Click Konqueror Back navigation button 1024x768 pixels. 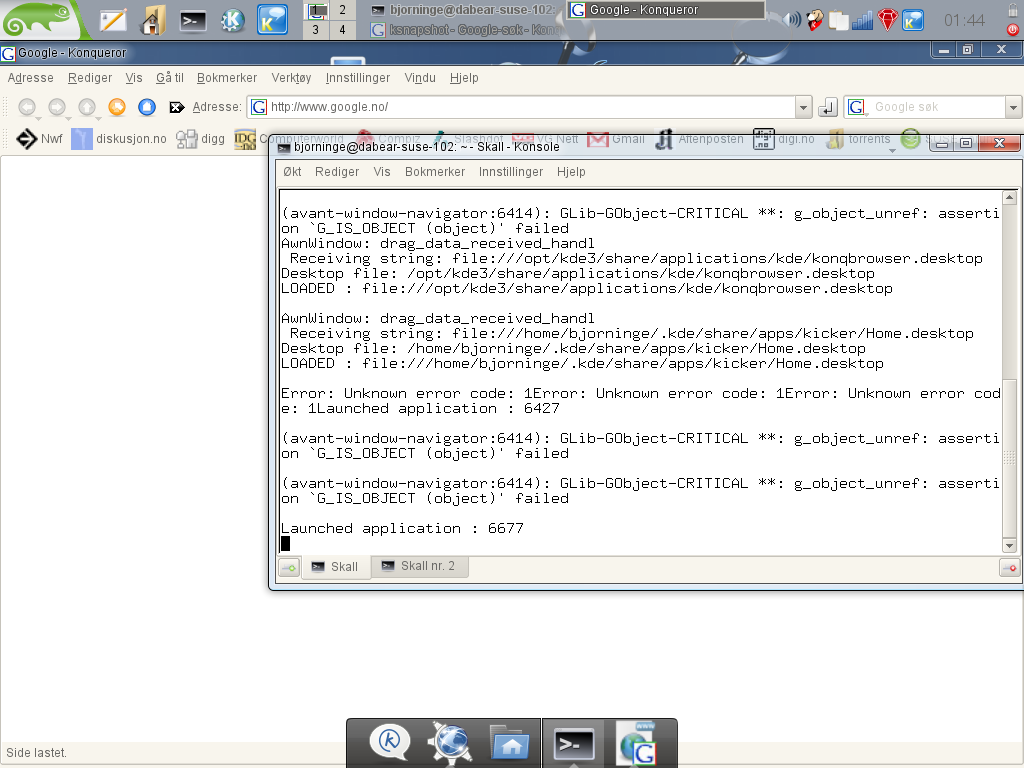[27, 106]
